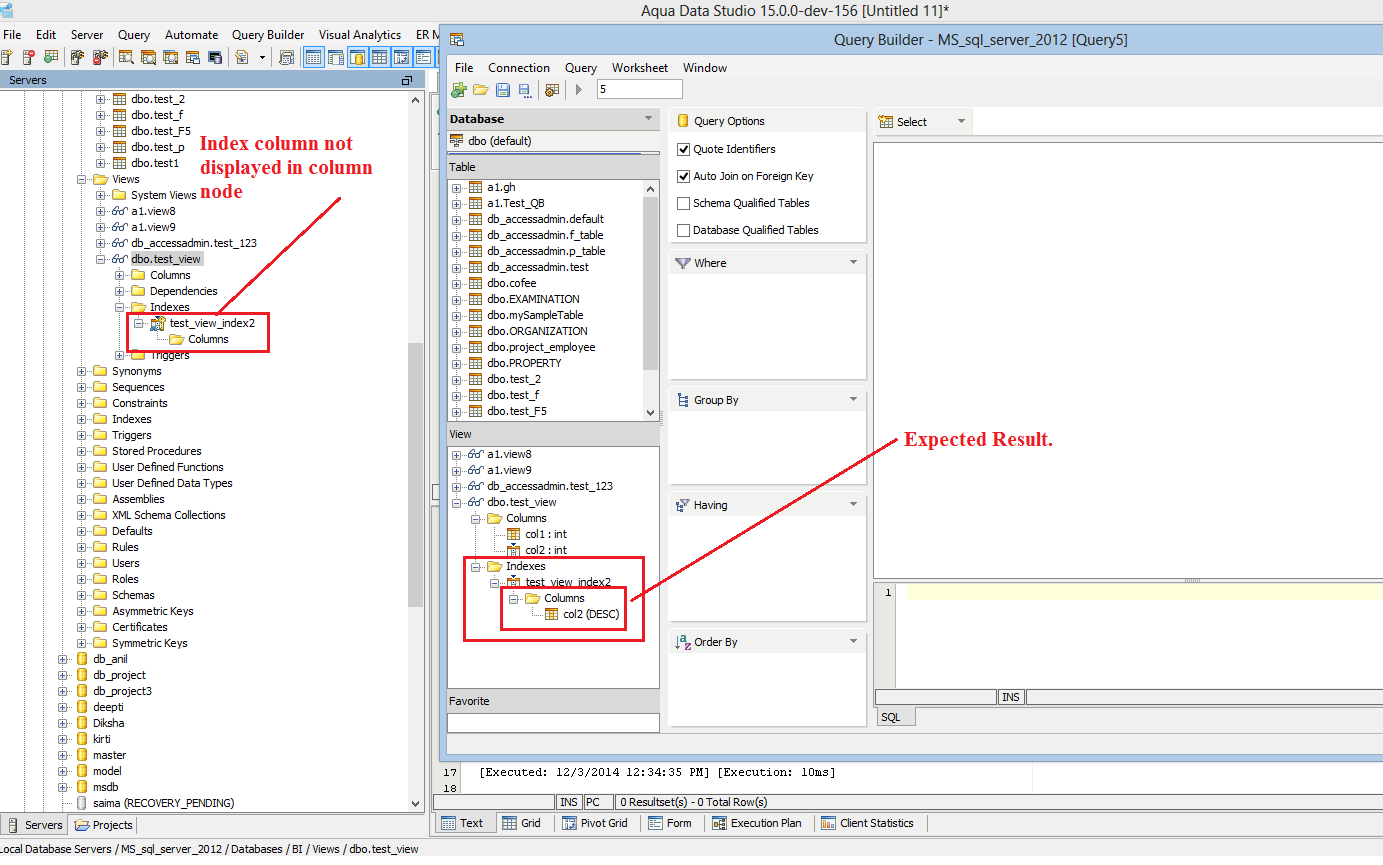
Task: Click the funnel icon beside Where
Action: pos(683,263)
